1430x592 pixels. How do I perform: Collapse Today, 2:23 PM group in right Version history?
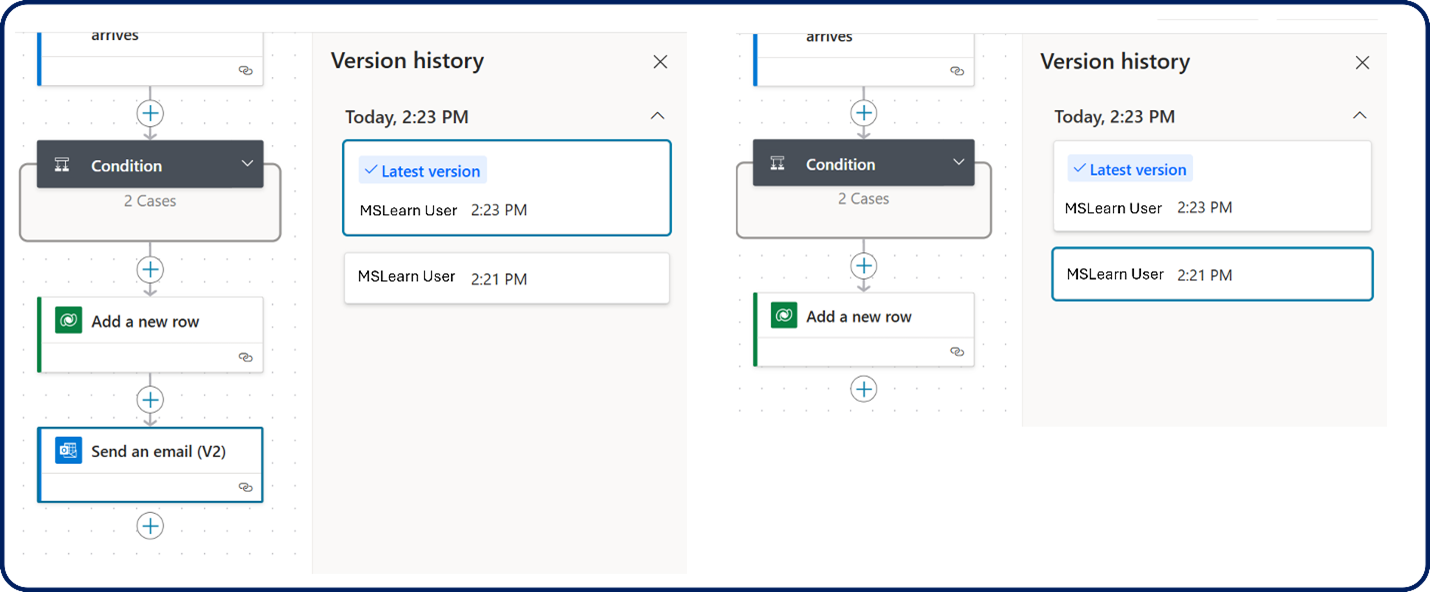pos(1359,116)
